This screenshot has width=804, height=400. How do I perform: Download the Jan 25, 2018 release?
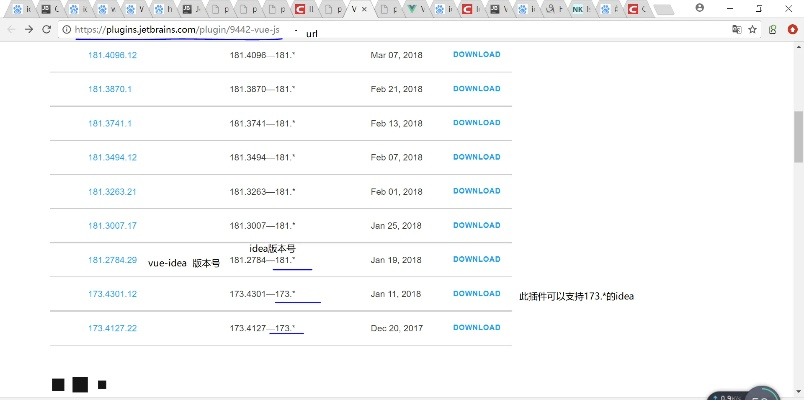pos(477,225)
